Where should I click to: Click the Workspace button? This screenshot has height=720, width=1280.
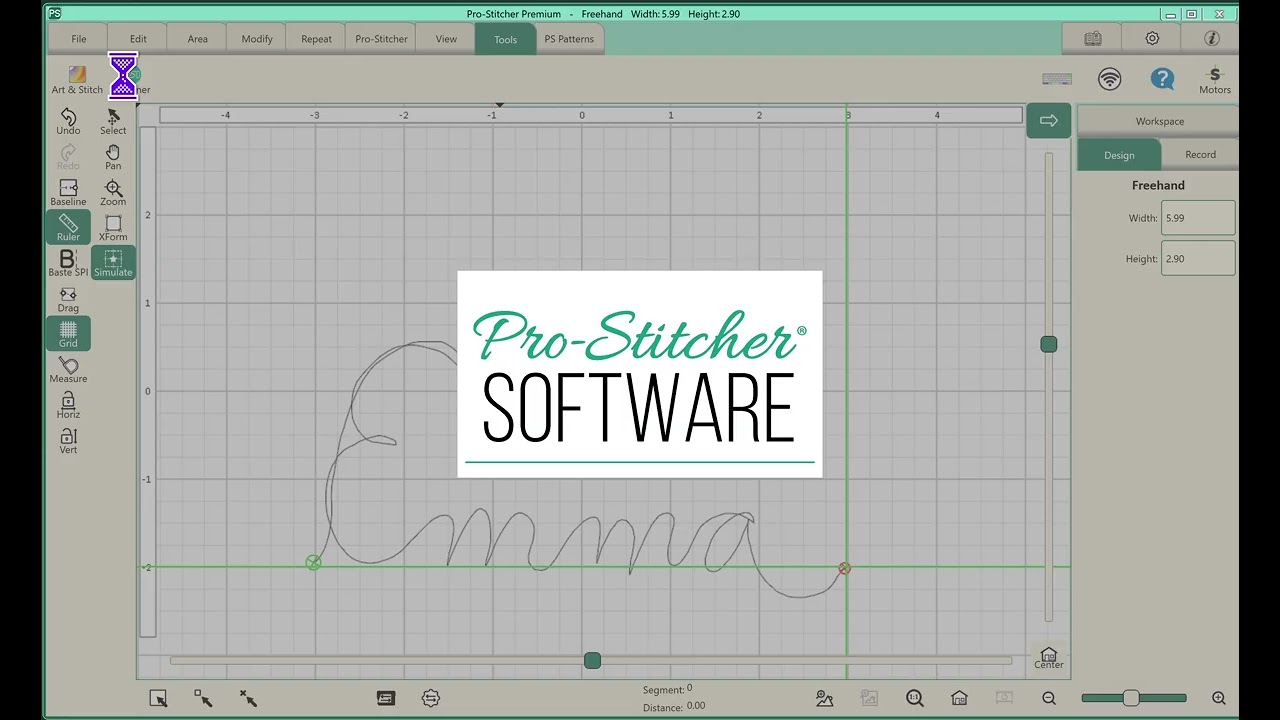point(1159,121)
